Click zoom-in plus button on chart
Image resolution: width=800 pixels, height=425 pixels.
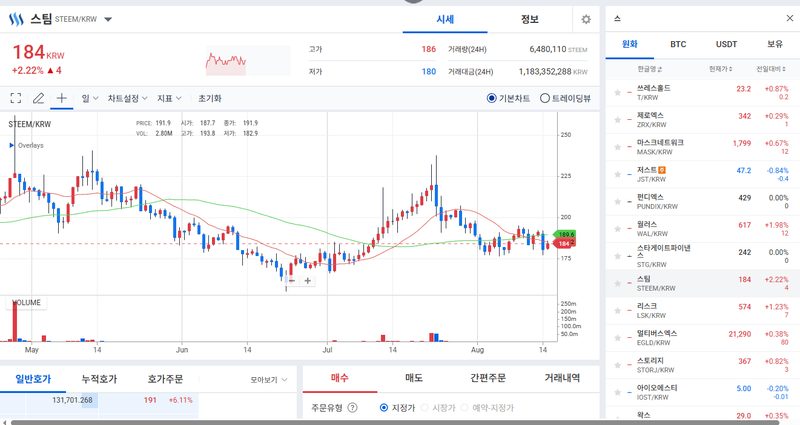click(308, 281)
